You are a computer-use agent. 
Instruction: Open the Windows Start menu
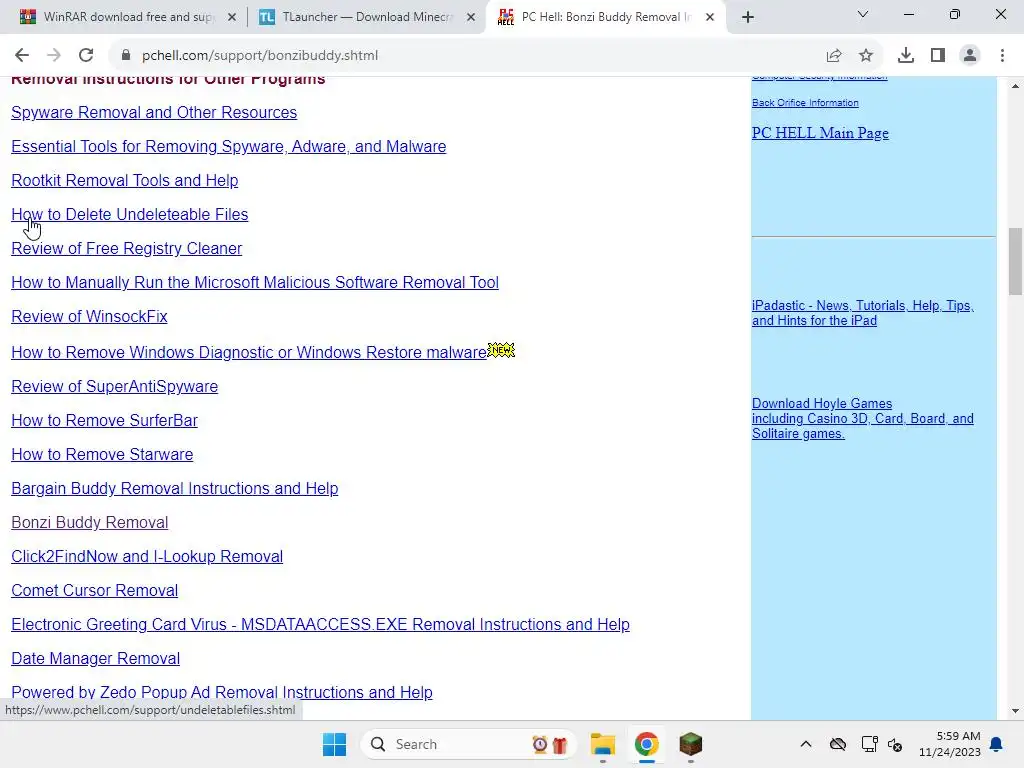[334, 744]
